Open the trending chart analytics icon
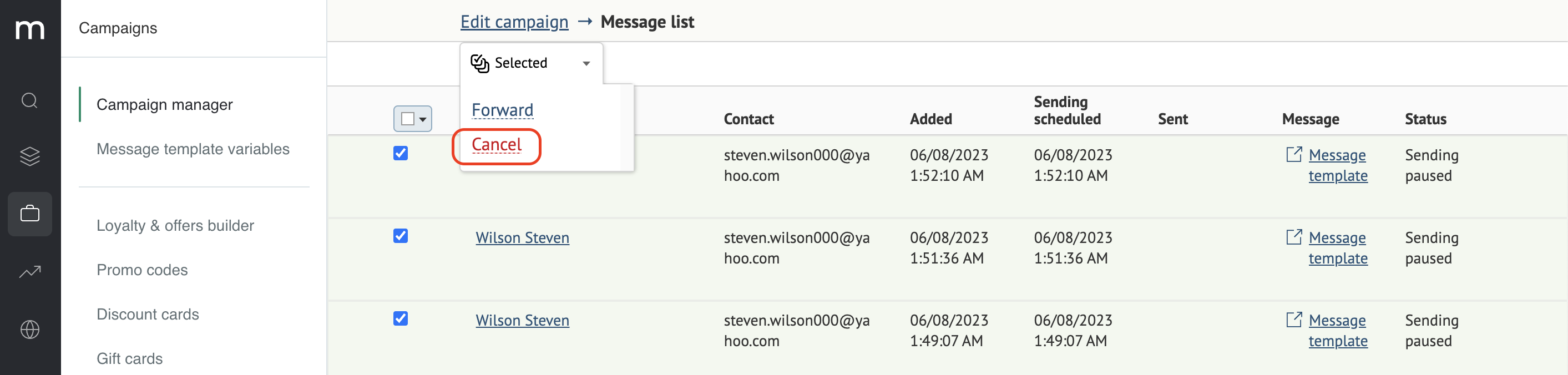This screenshot has width=1568, height=375. pos(30,271)
